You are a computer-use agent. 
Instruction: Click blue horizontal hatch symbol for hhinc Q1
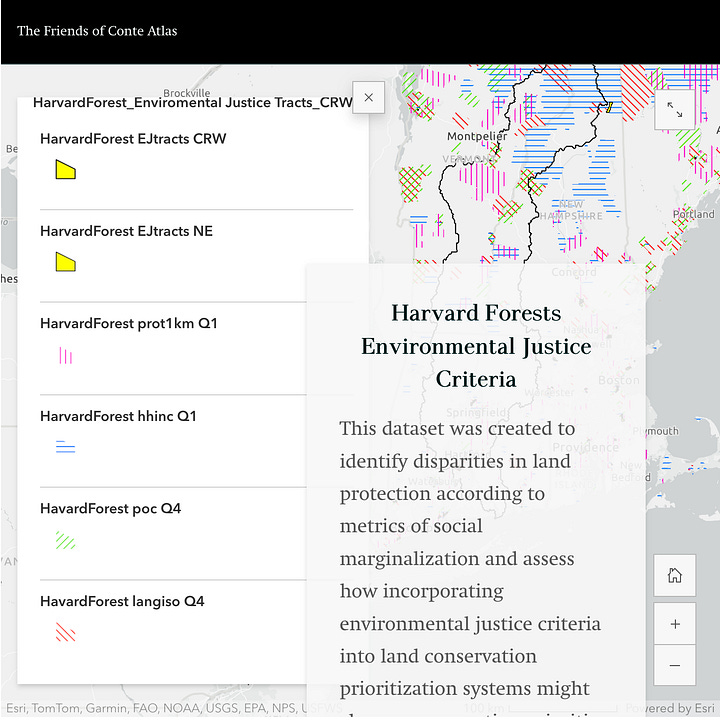pyautogui.click(x=65, y=447)
